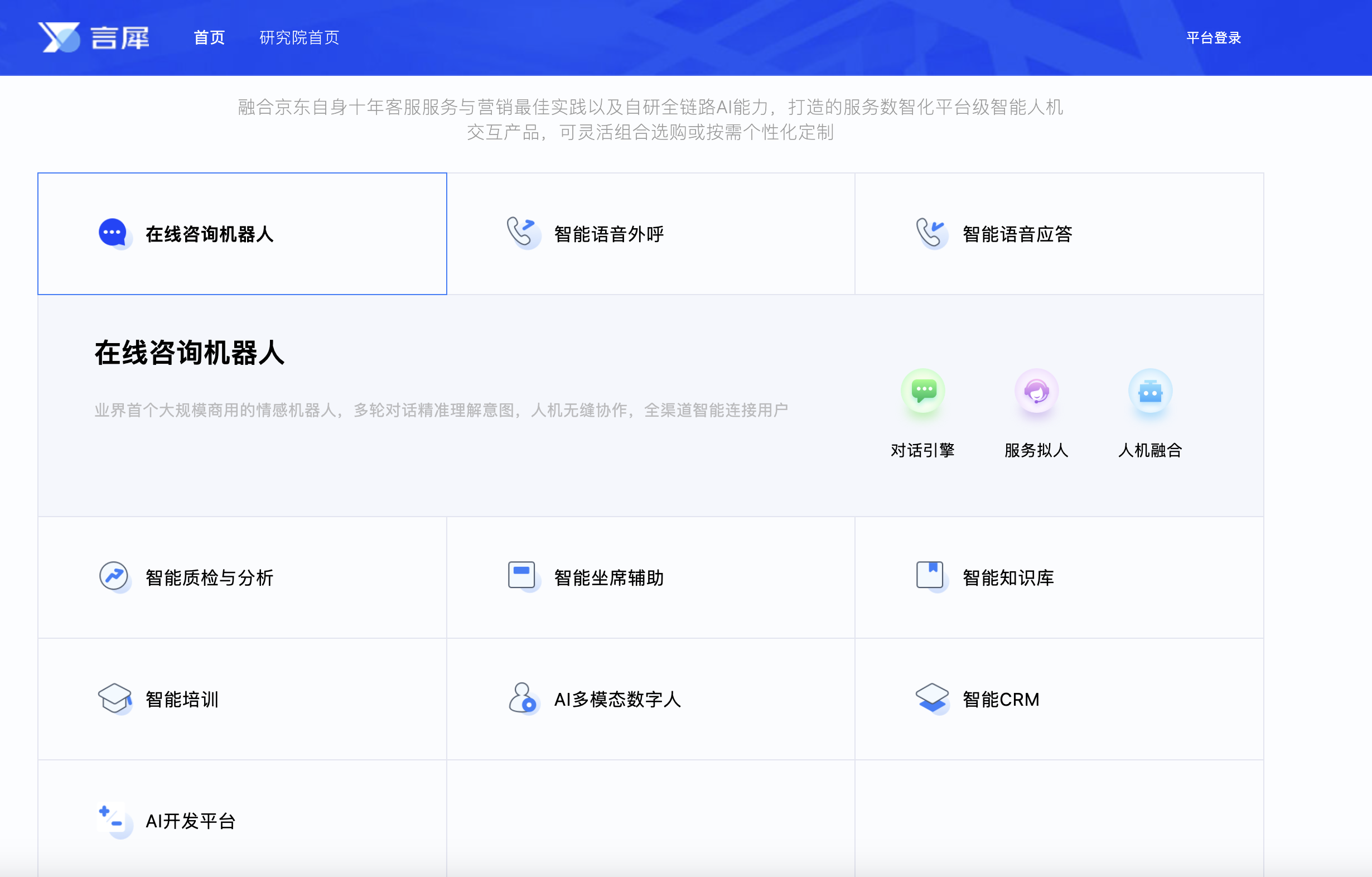
Task: Click the AI多模态数字人 person icon
Action: click(523, 698)
